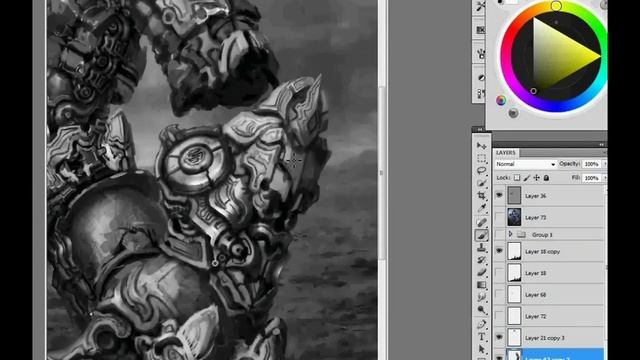Select Layer 73 by name
This screenshot has width=640, height=360.
coord(536,218)
